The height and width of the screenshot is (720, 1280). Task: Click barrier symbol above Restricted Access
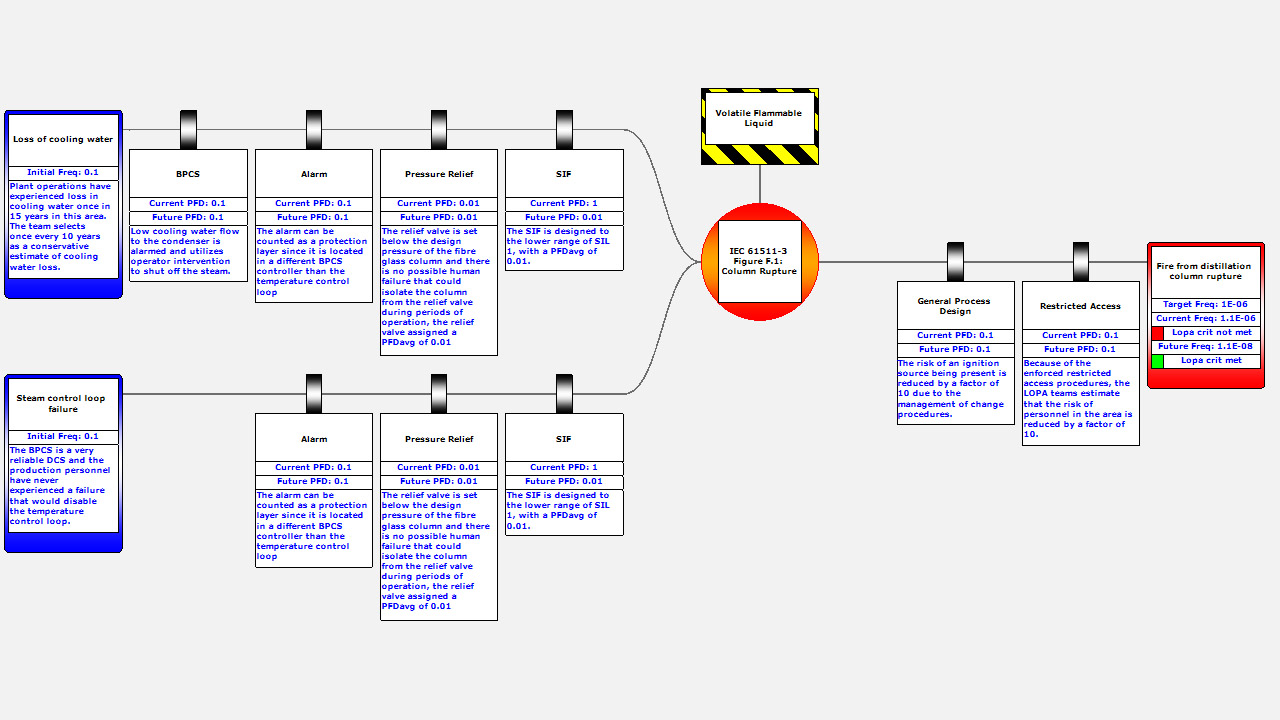(1081, 261)
